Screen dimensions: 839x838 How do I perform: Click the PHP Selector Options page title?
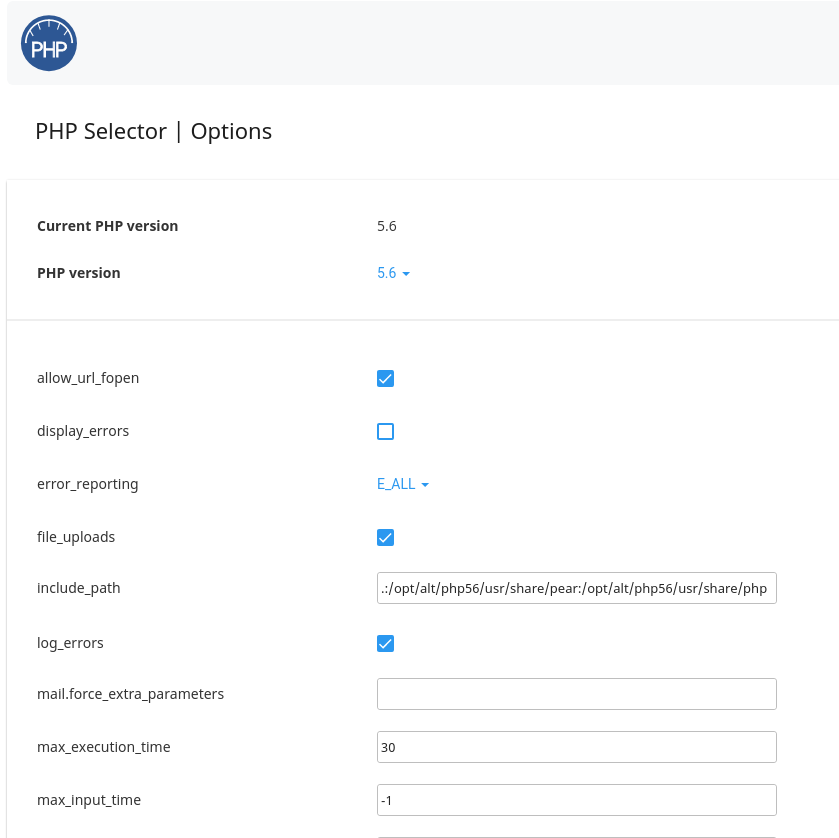153,131
